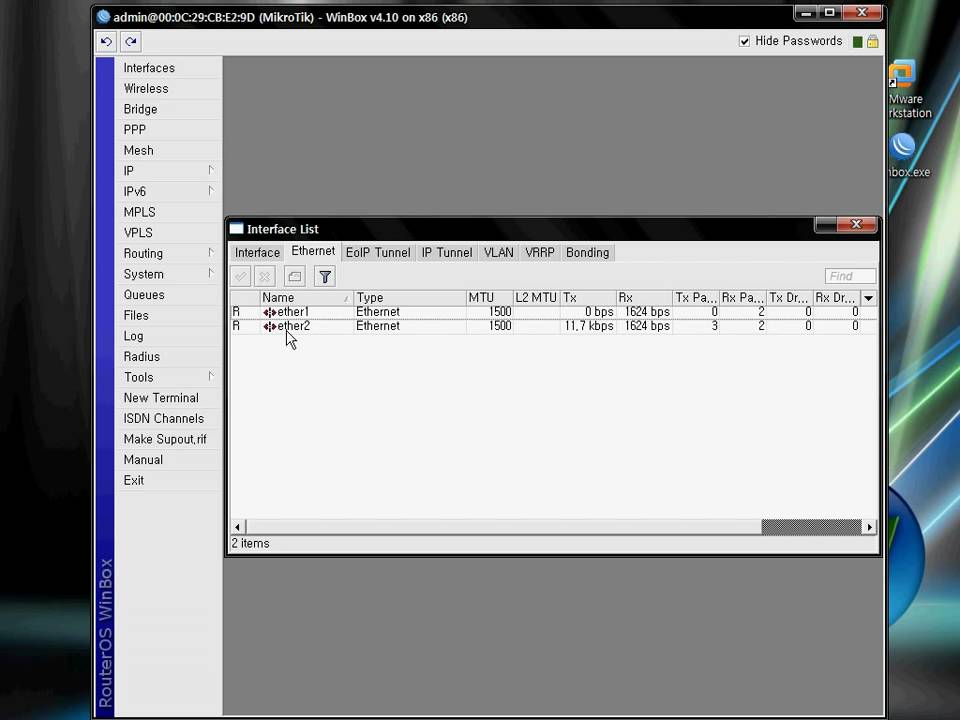The height and width of the screenshot is (720, 960).
Task: Switch to the EoIP Tunnel tab
Action: 378,253
